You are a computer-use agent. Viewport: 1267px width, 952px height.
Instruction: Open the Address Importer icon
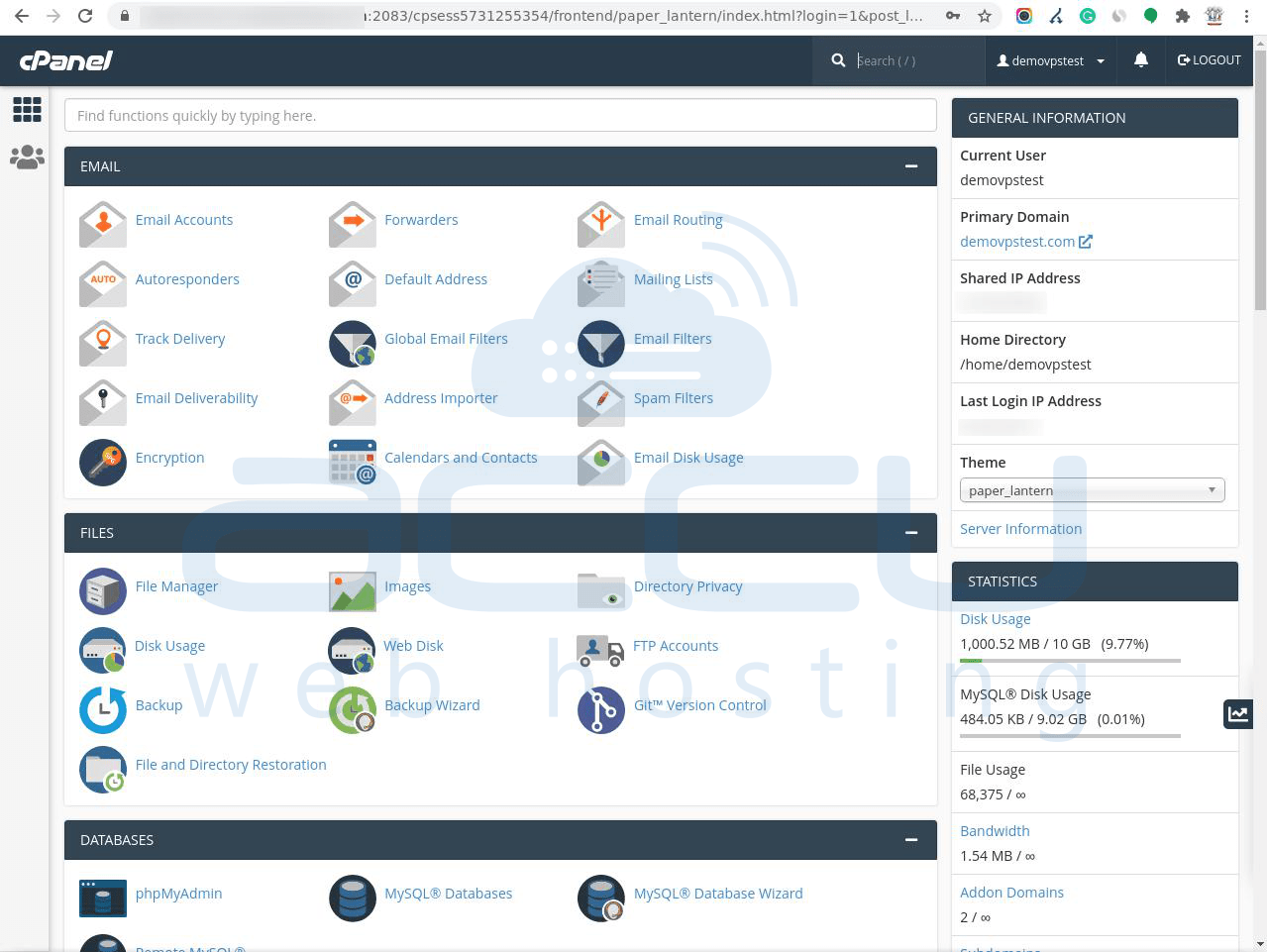353,403
